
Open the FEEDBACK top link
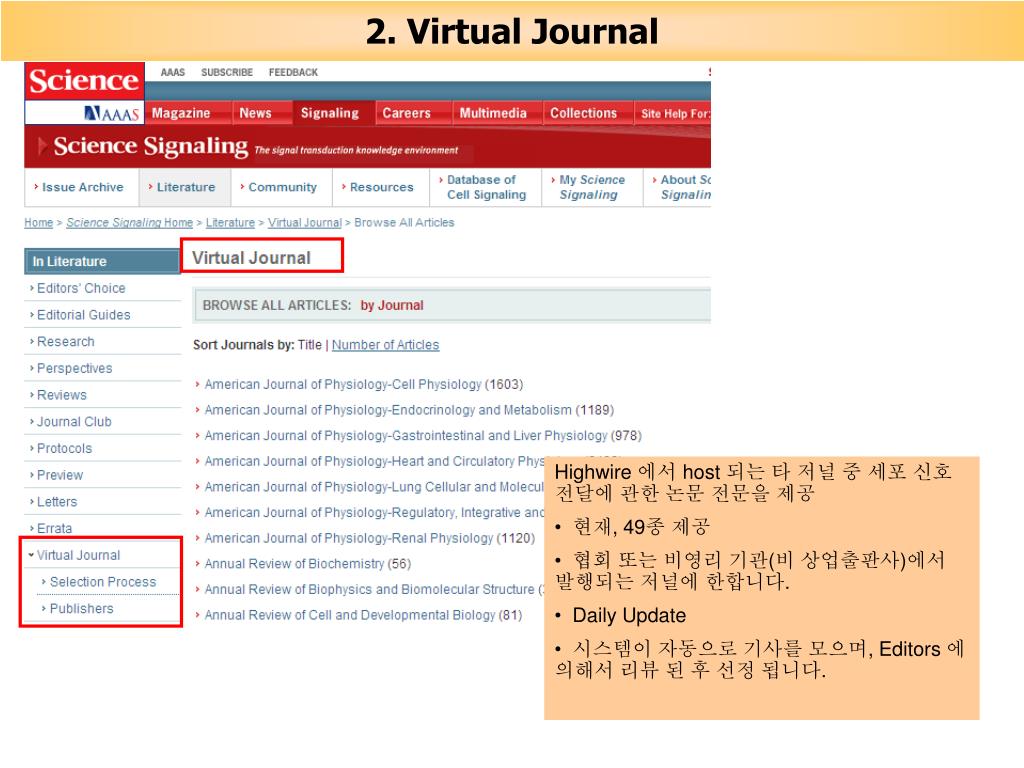[293, 72]
